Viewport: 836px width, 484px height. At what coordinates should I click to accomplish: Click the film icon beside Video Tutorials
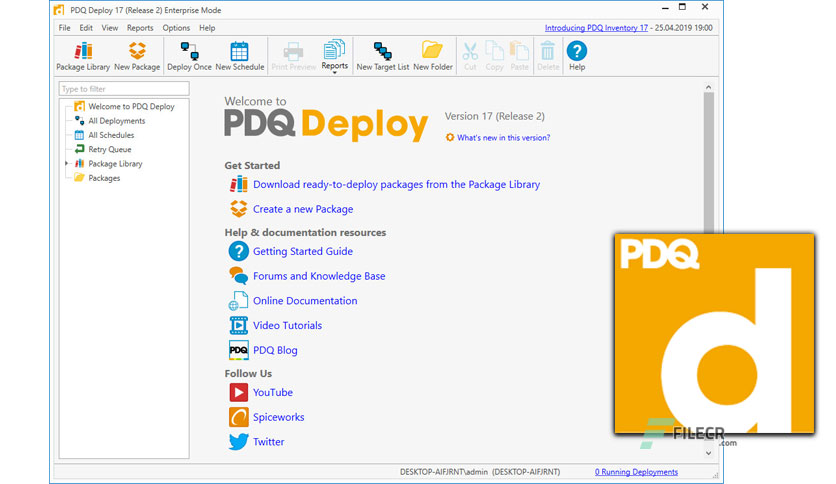pyautogui.click(x=238, y=325)
